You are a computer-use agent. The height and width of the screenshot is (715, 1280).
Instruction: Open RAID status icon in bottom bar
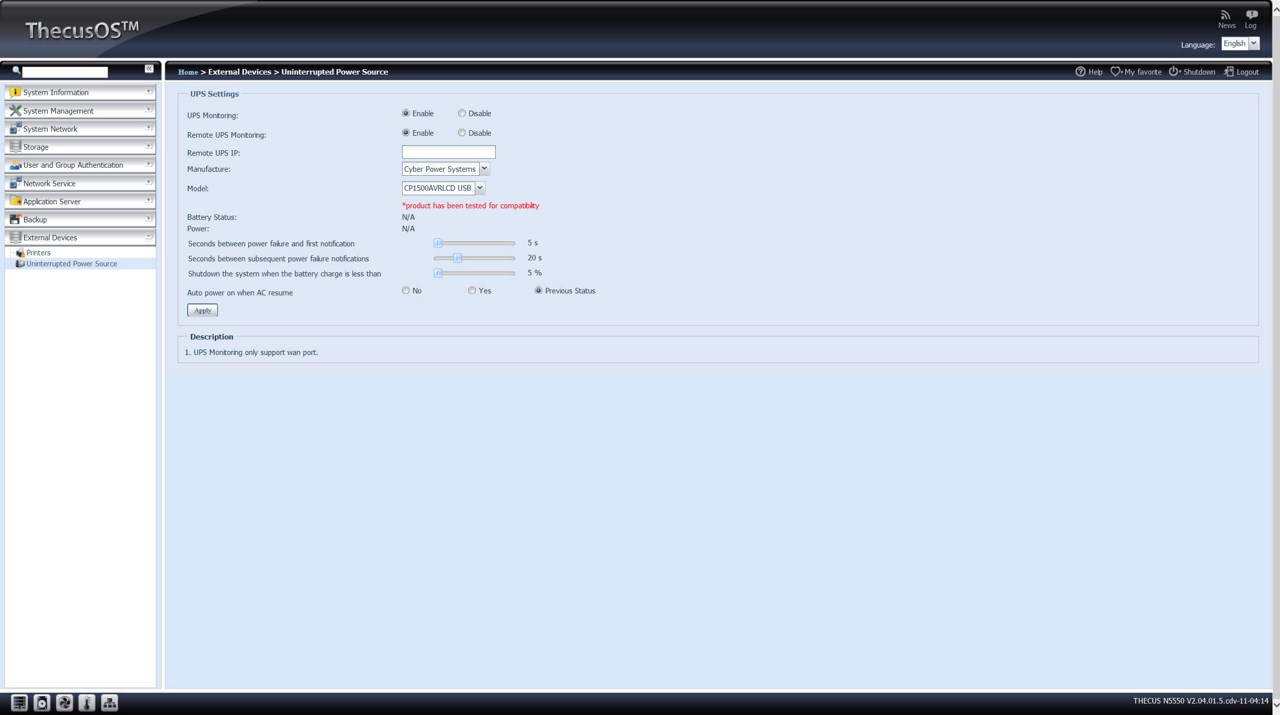coord(19,703)
